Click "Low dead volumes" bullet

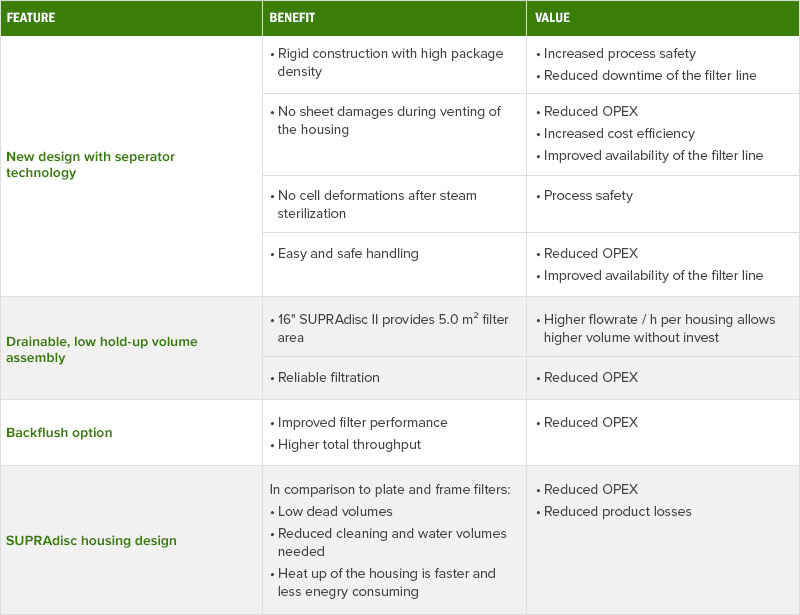click(x=335, y=511)
